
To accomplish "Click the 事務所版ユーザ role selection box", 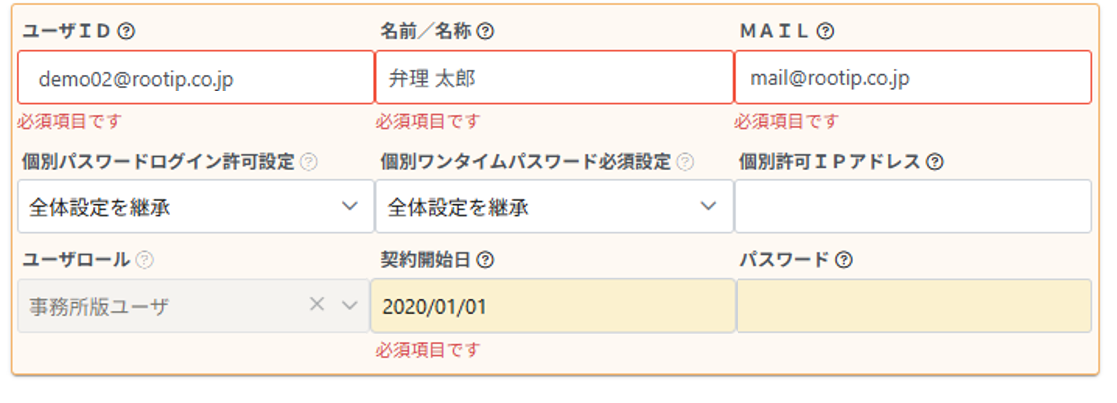I will tap(194, 306).
